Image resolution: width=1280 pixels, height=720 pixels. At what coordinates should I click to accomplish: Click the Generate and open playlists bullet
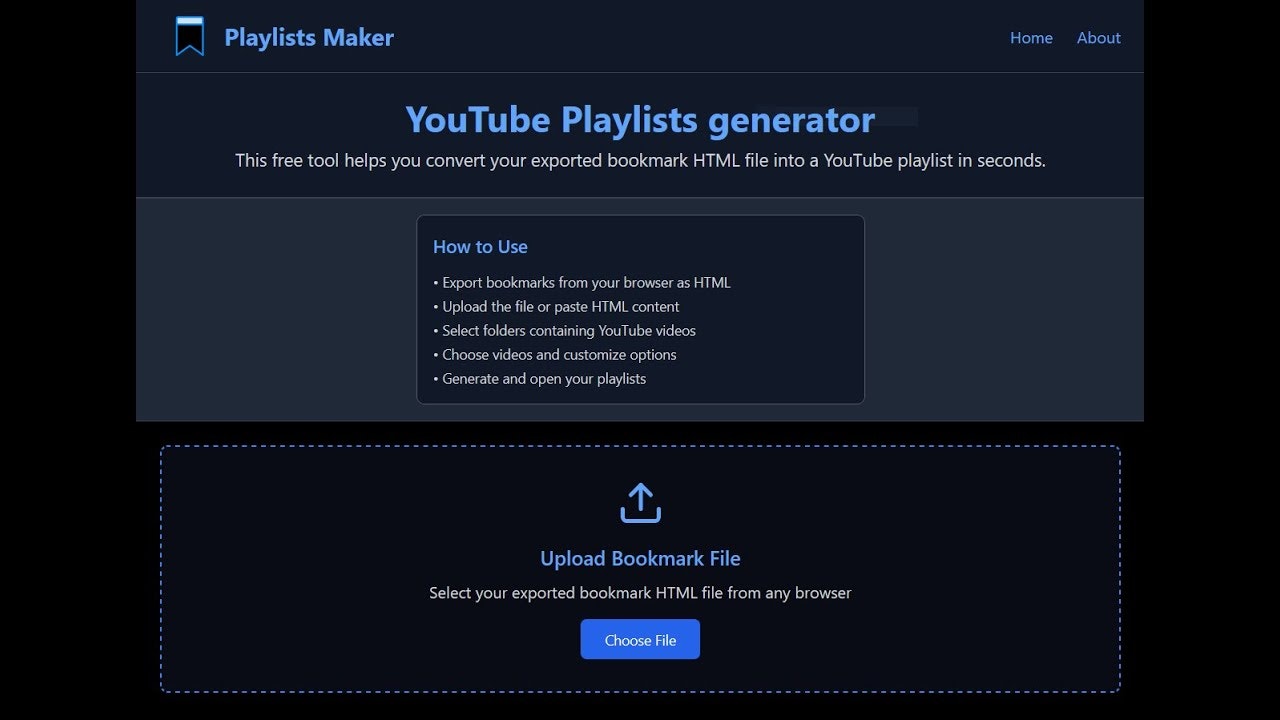point(540,378)
